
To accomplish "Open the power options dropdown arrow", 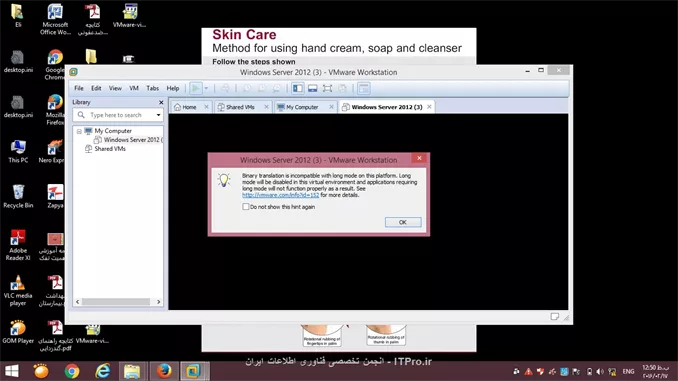I will coord(206,88).
